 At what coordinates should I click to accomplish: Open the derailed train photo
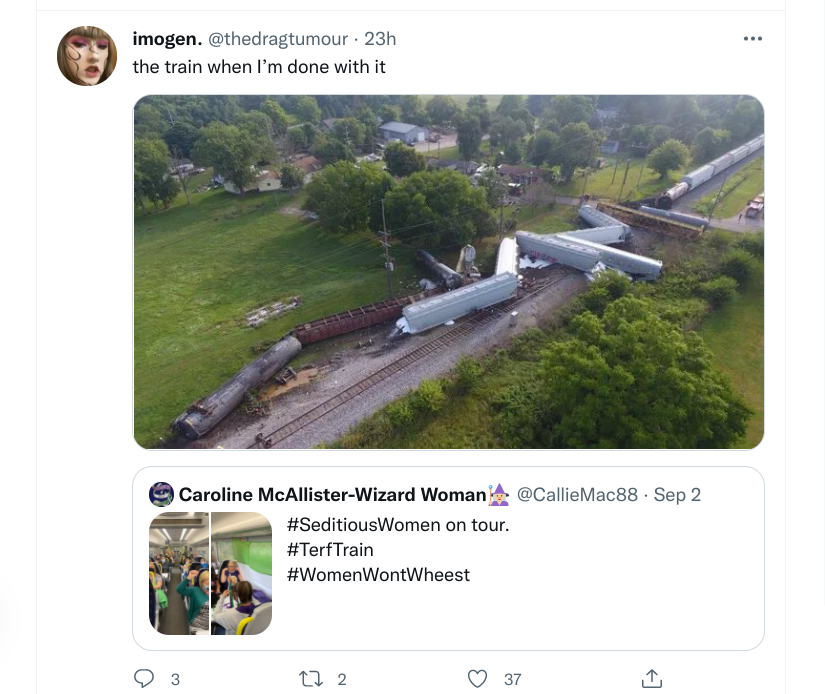(448, 272)
